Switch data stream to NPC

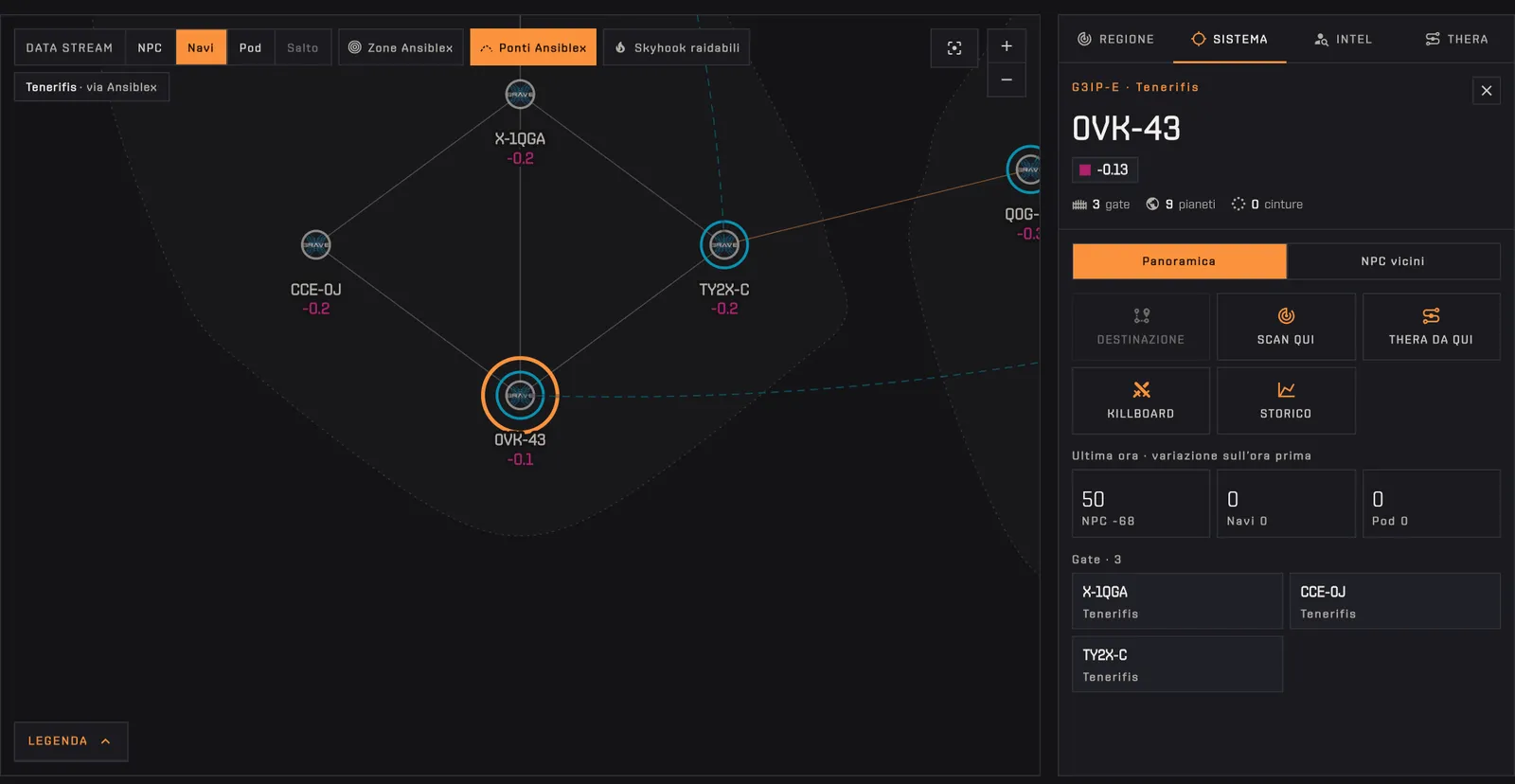click(x=150, y=47)
